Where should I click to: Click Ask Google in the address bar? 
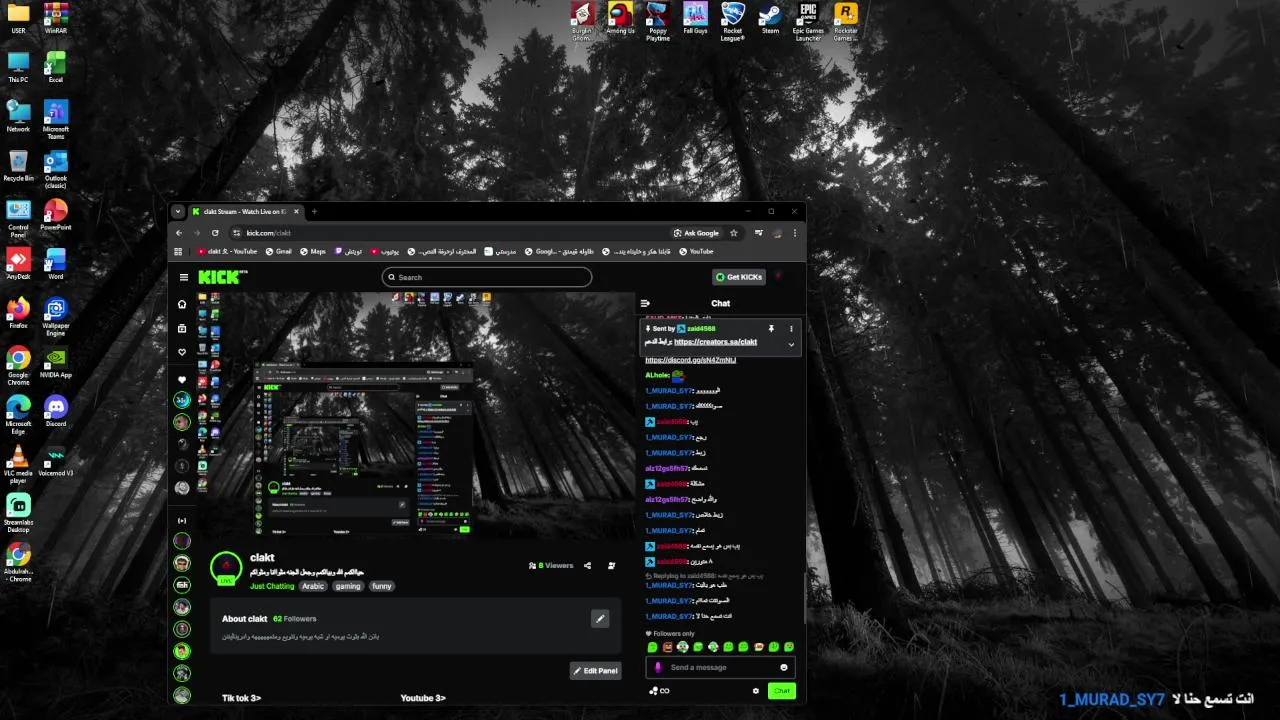[696, 233]
